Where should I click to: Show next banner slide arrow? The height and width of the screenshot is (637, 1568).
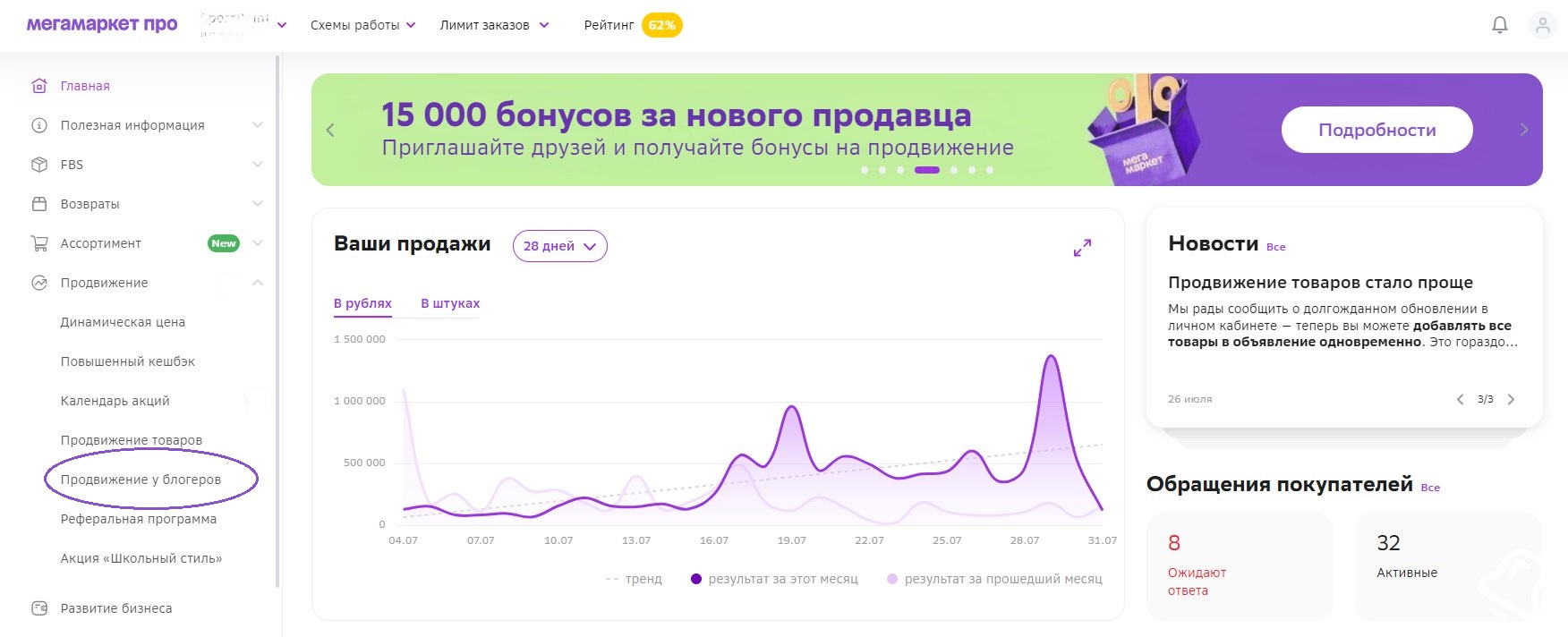tap(1524, 130)
